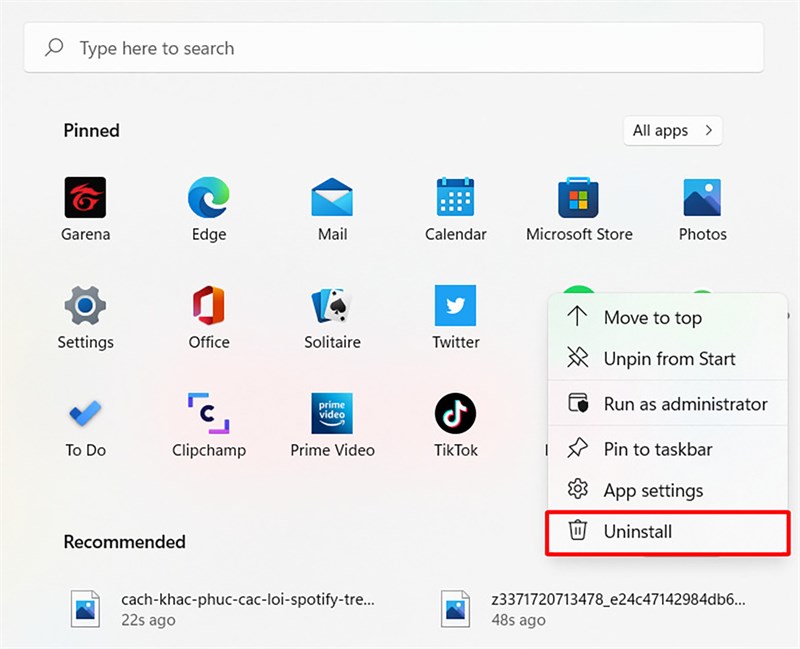Open Microsoft To Do
Screen dimensions: 800x649
pos(85,417)
